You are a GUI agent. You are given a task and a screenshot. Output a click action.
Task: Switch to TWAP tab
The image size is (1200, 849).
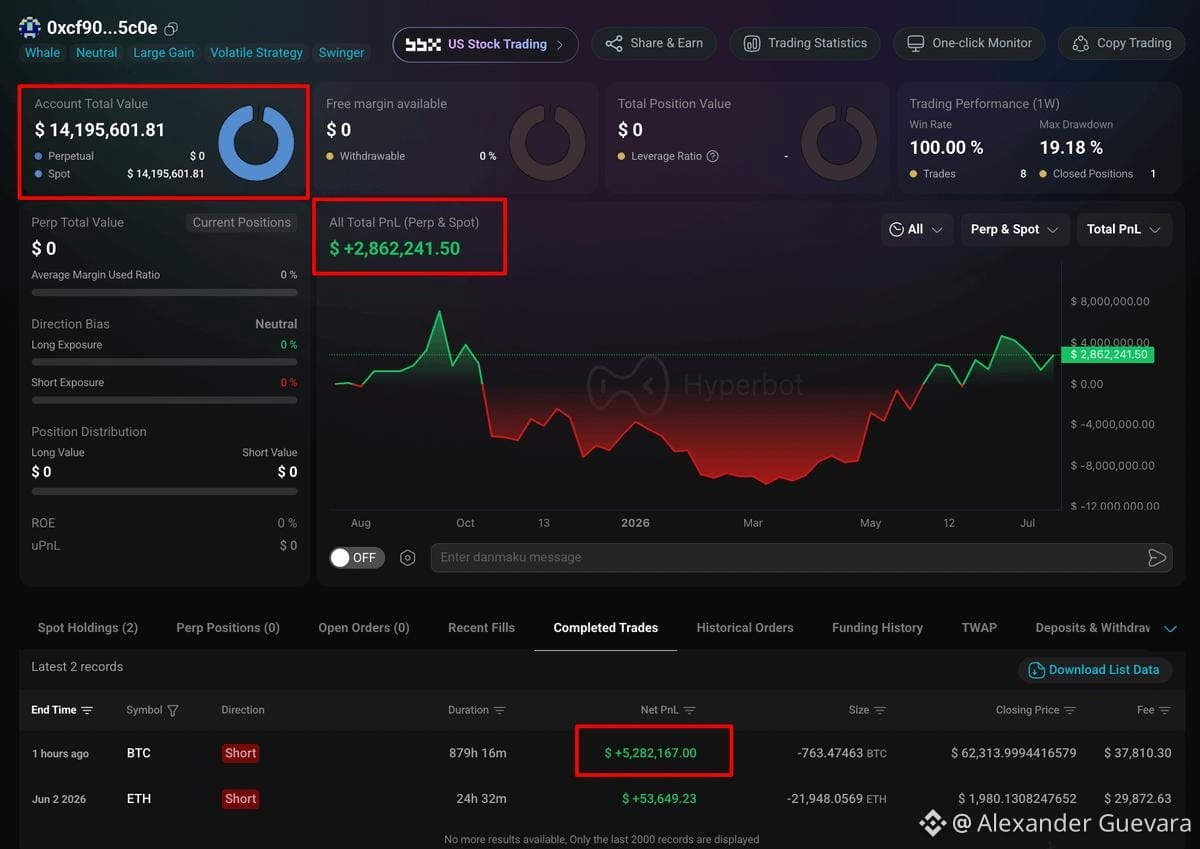tap(979, 628)
